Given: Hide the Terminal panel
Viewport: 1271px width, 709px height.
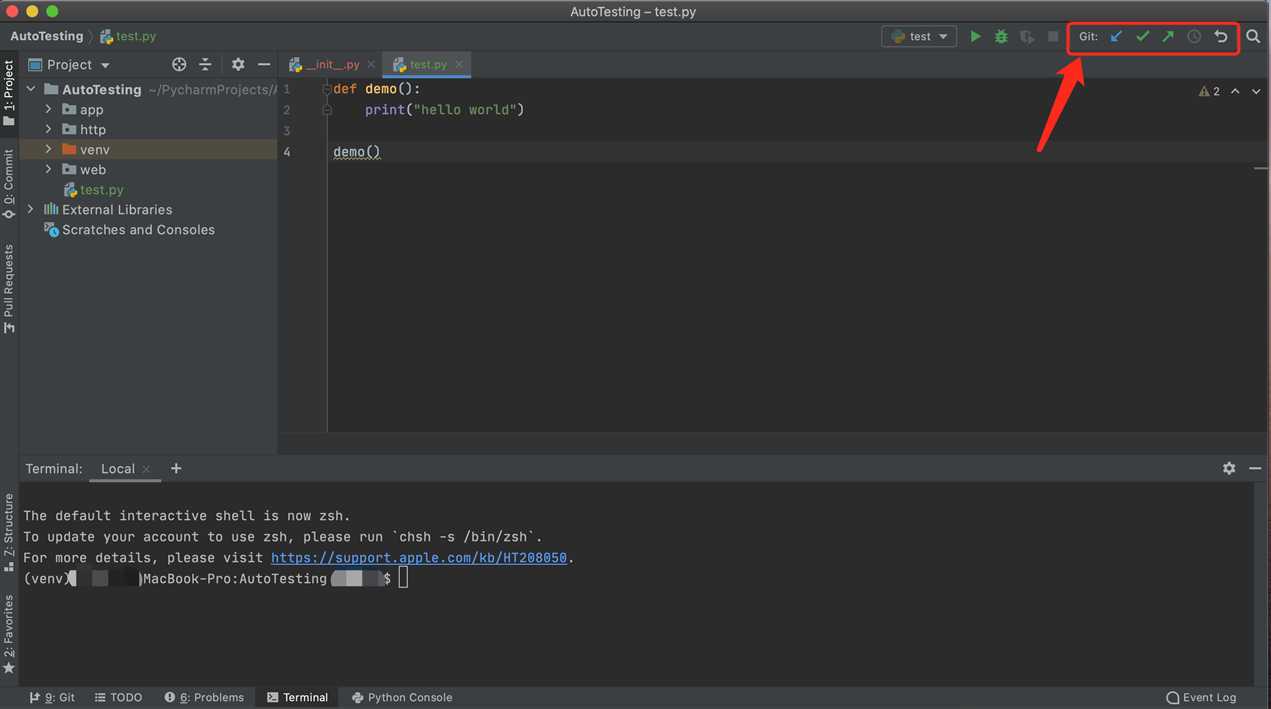Looking at the screenshot, I should 1255,468.
